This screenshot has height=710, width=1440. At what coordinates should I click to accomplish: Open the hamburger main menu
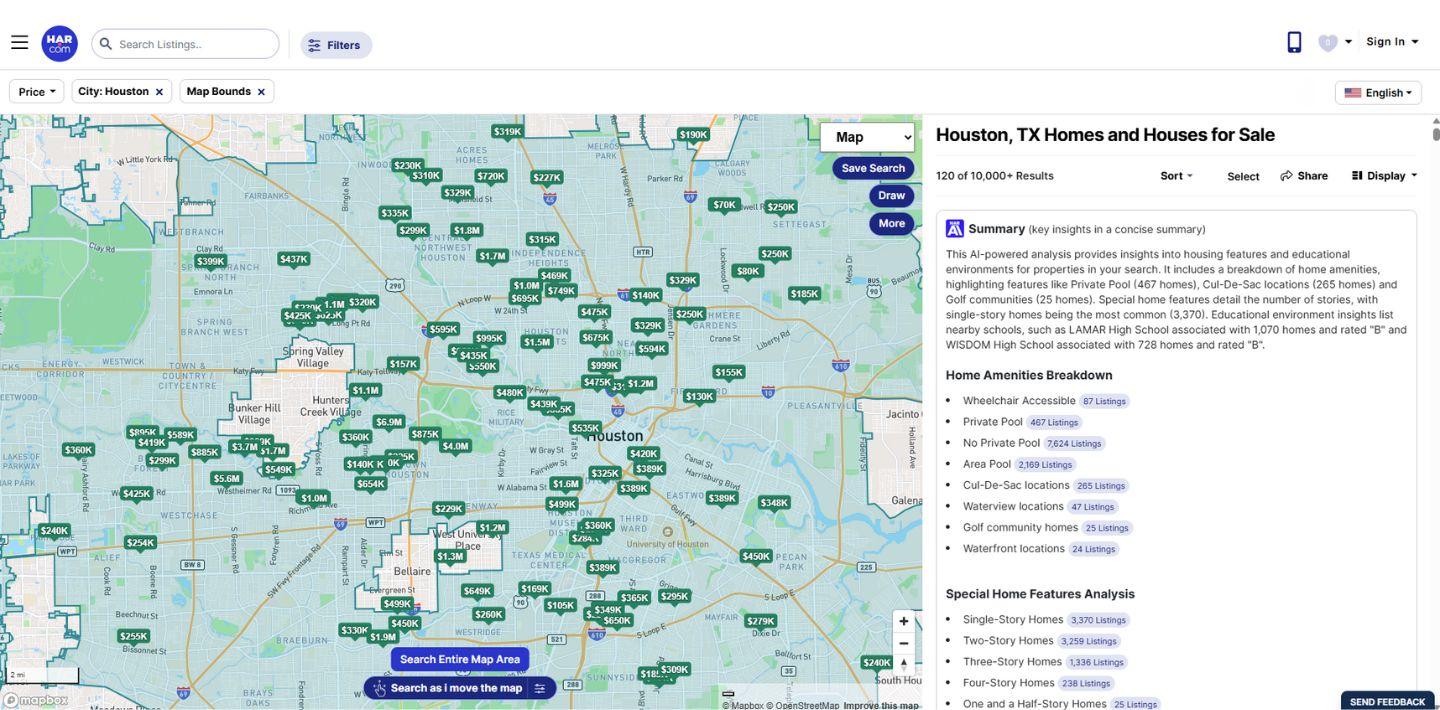pos(19,42)
